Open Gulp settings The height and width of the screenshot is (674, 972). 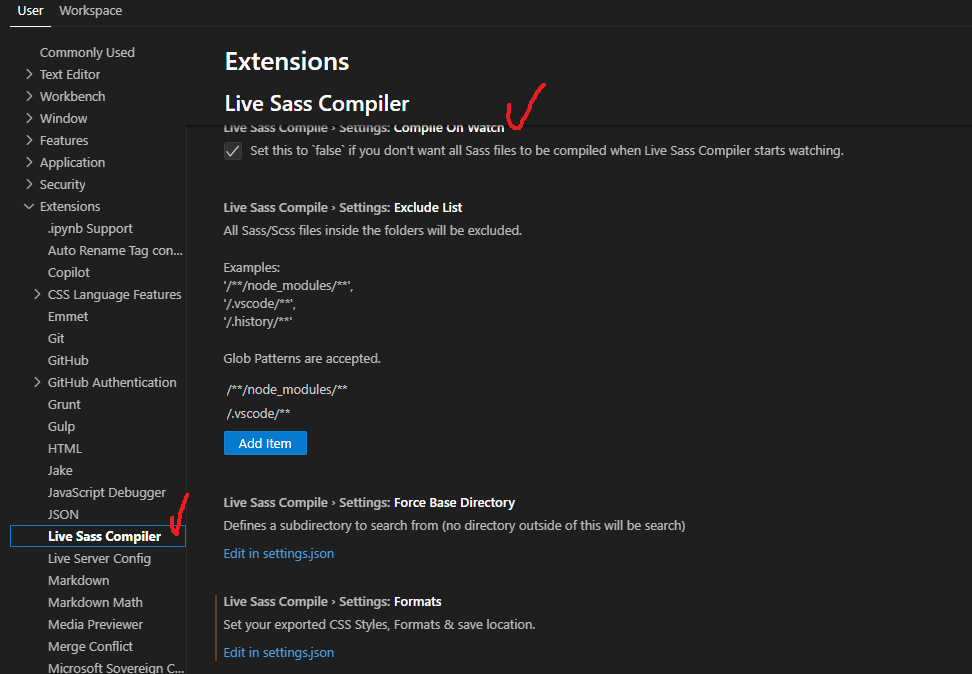tap(61, 427)
